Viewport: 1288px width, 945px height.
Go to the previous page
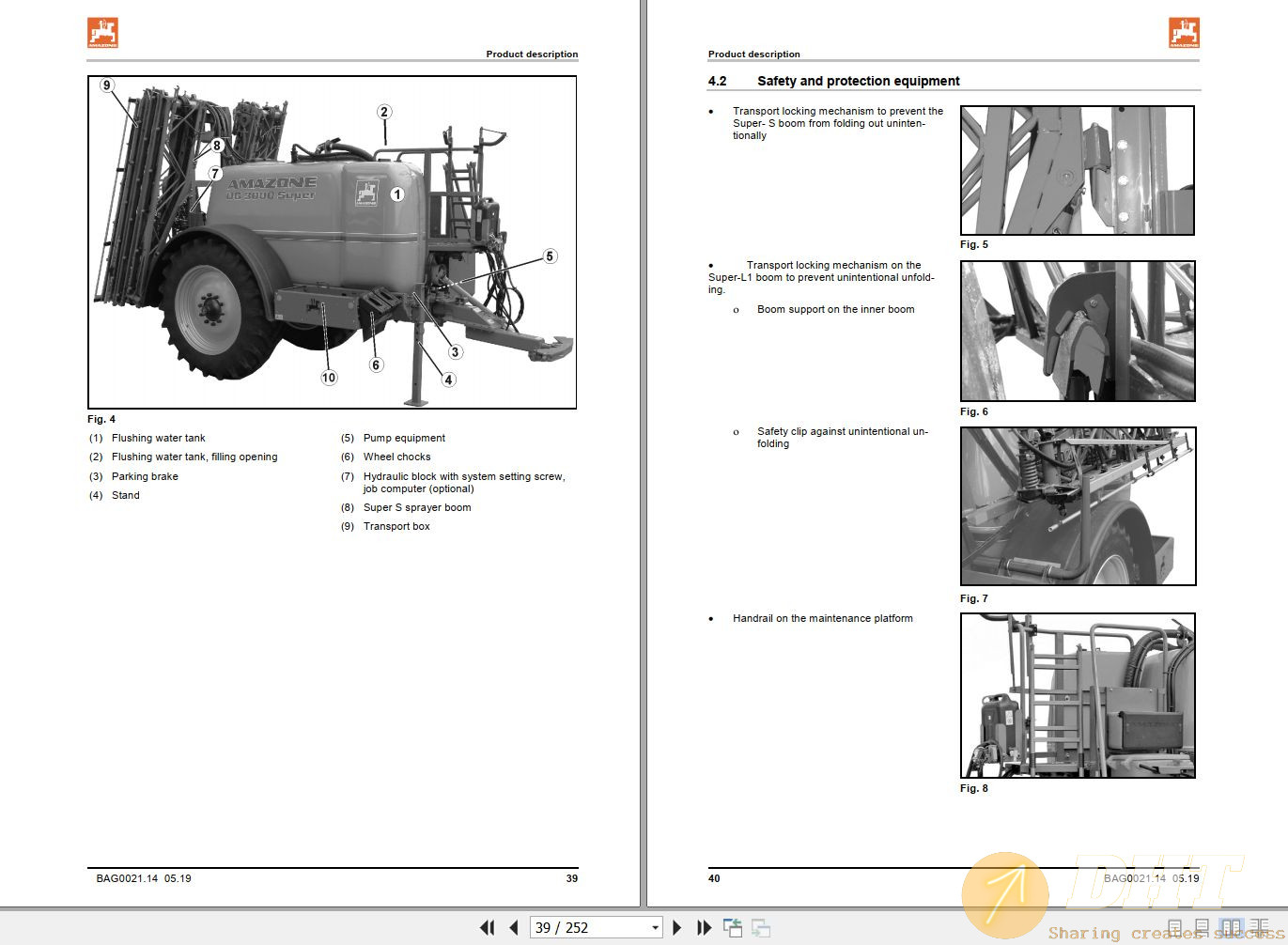(x=514, y=928)
